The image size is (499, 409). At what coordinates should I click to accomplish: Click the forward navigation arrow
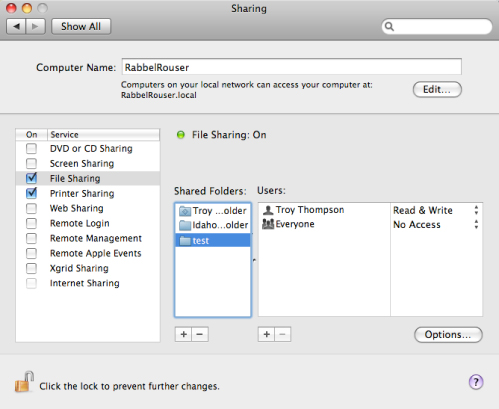[x=35, y=26]
